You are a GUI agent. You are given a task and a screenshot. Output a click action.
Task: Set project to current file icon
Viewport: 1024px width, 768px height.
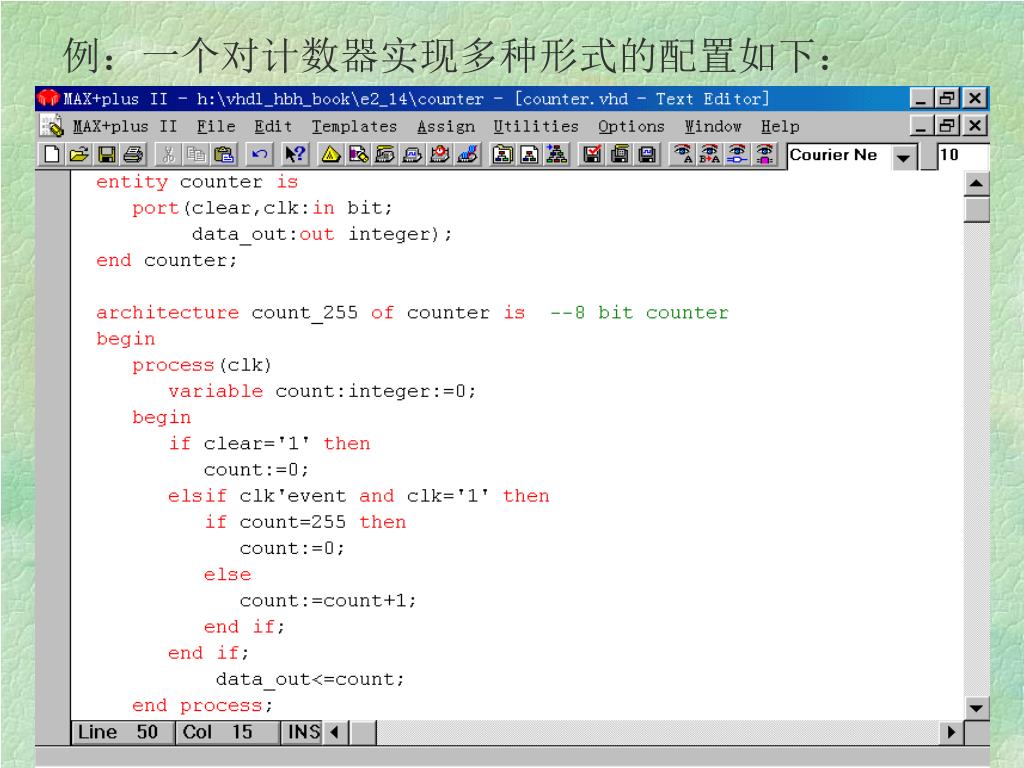[530, 155]
